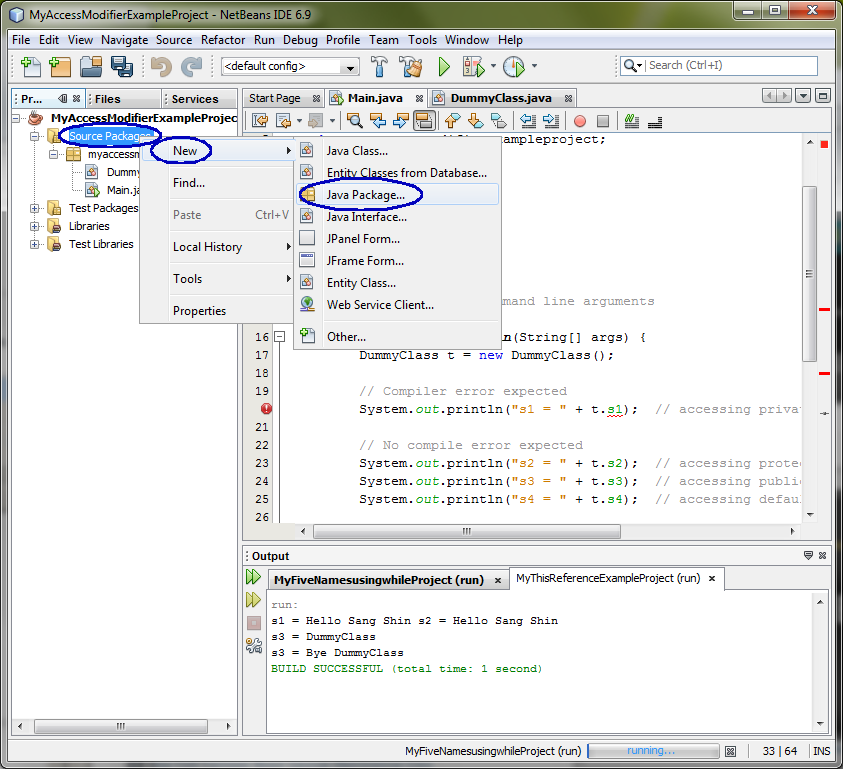
Task: Click the Redo toolbar icon
Action: click(x=191, y=66)
